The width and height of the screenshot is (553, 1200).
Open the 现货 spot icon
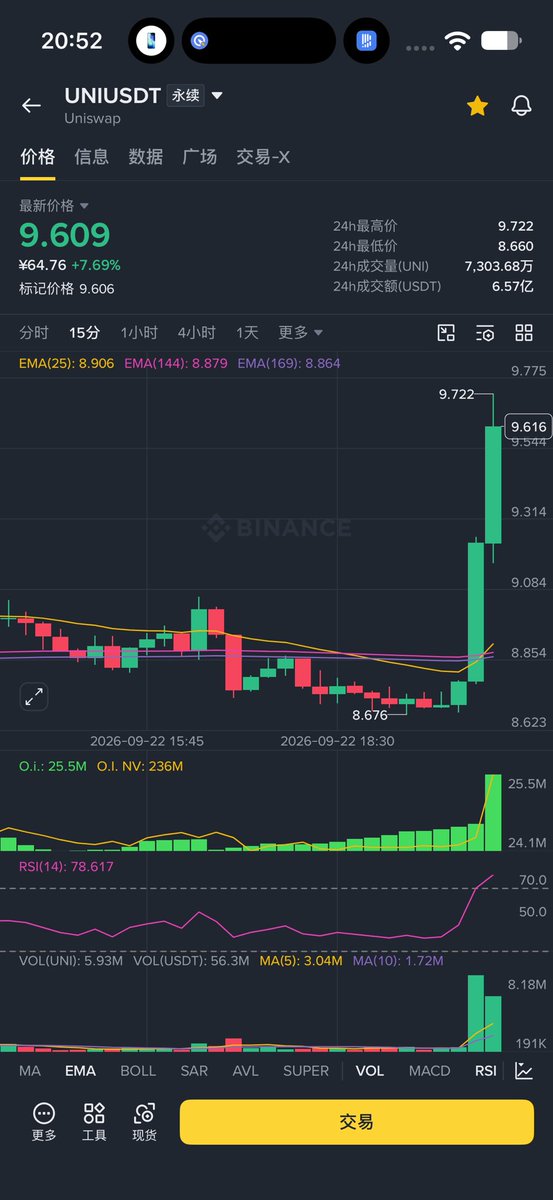click(x=144, y=1121)
